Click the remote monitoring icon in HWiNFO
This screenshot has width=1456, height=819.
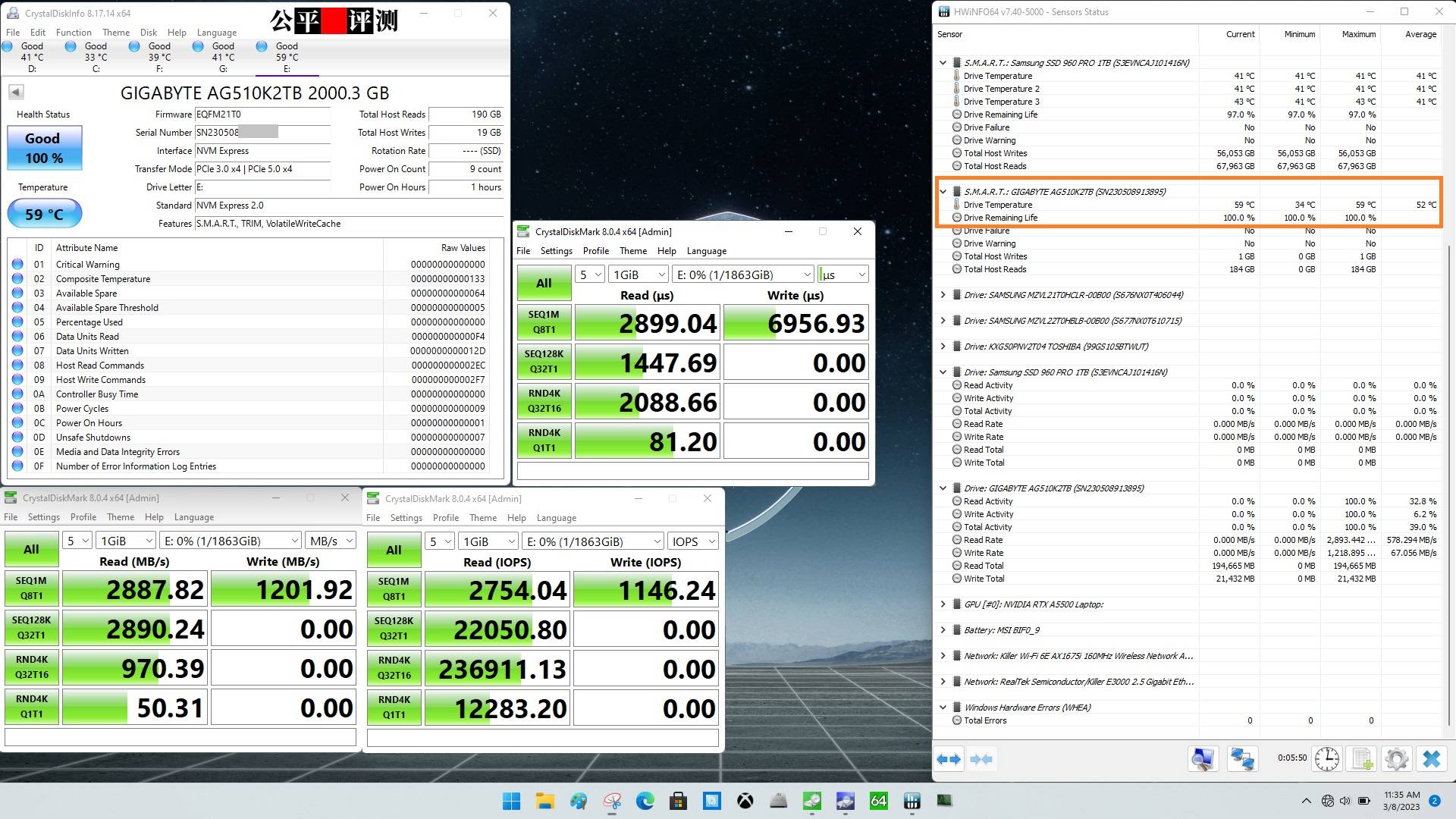point(1241,759)
